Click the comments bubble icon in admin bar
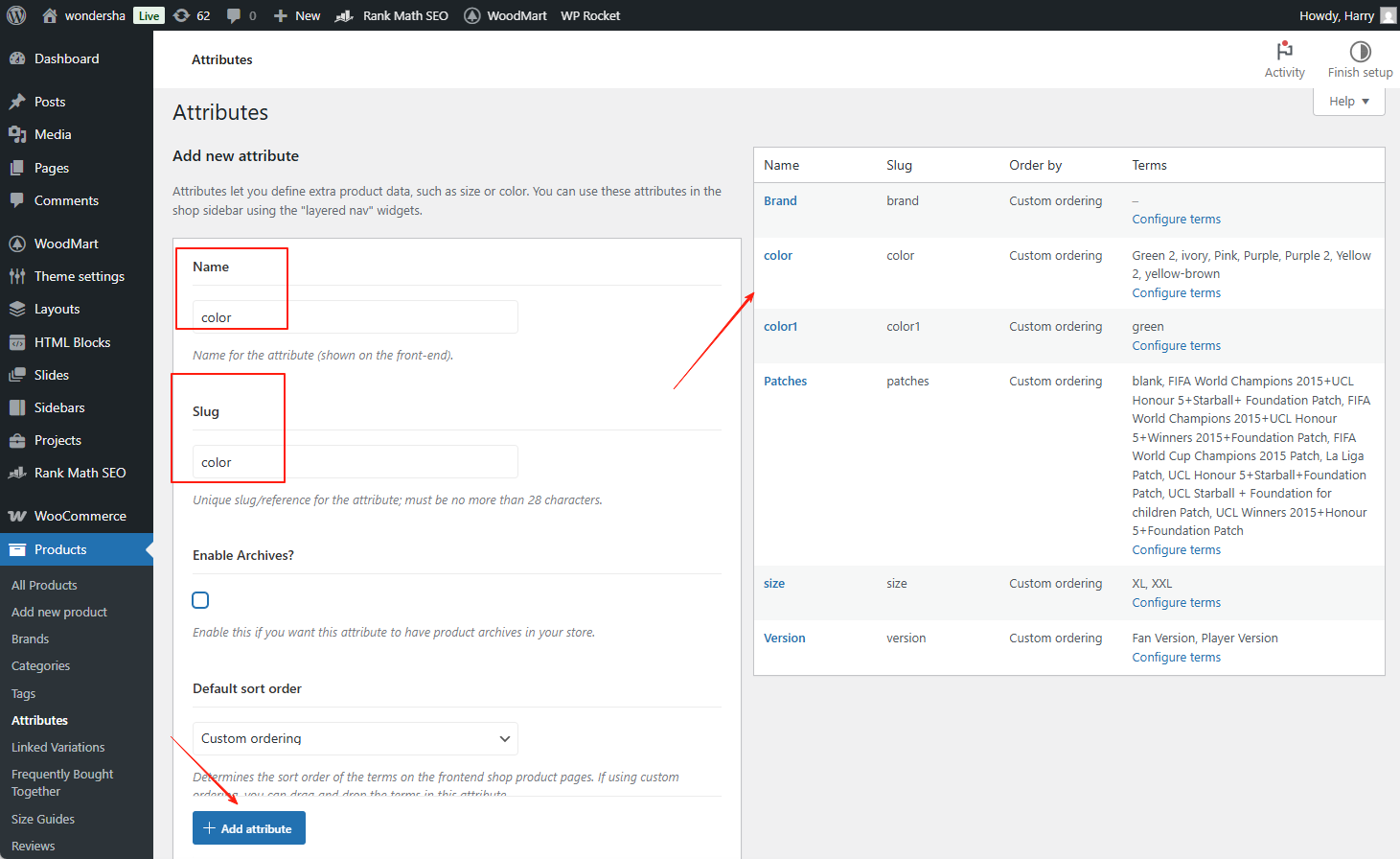Image resolution: width=1400 pixels, height=859 pixels. [x=234, y=15]
